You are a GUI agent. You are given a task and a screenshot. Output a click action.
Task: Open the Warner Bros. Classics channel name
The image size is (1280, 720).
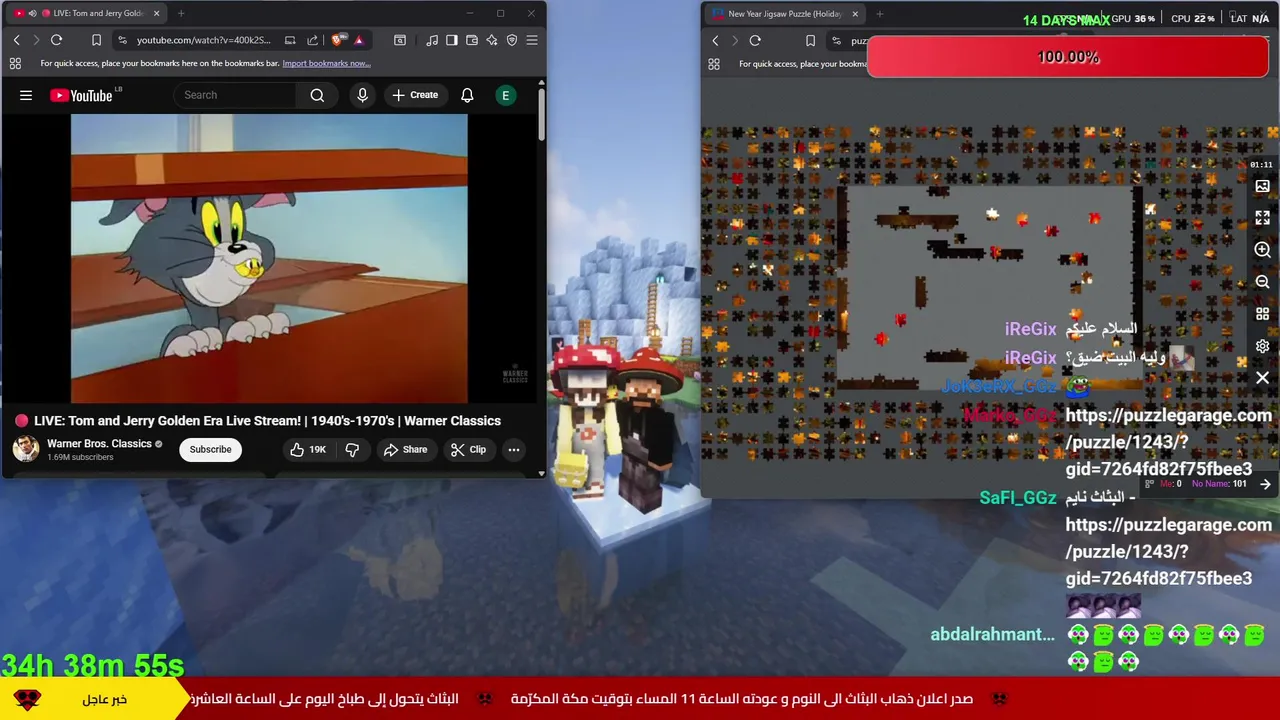99,443
